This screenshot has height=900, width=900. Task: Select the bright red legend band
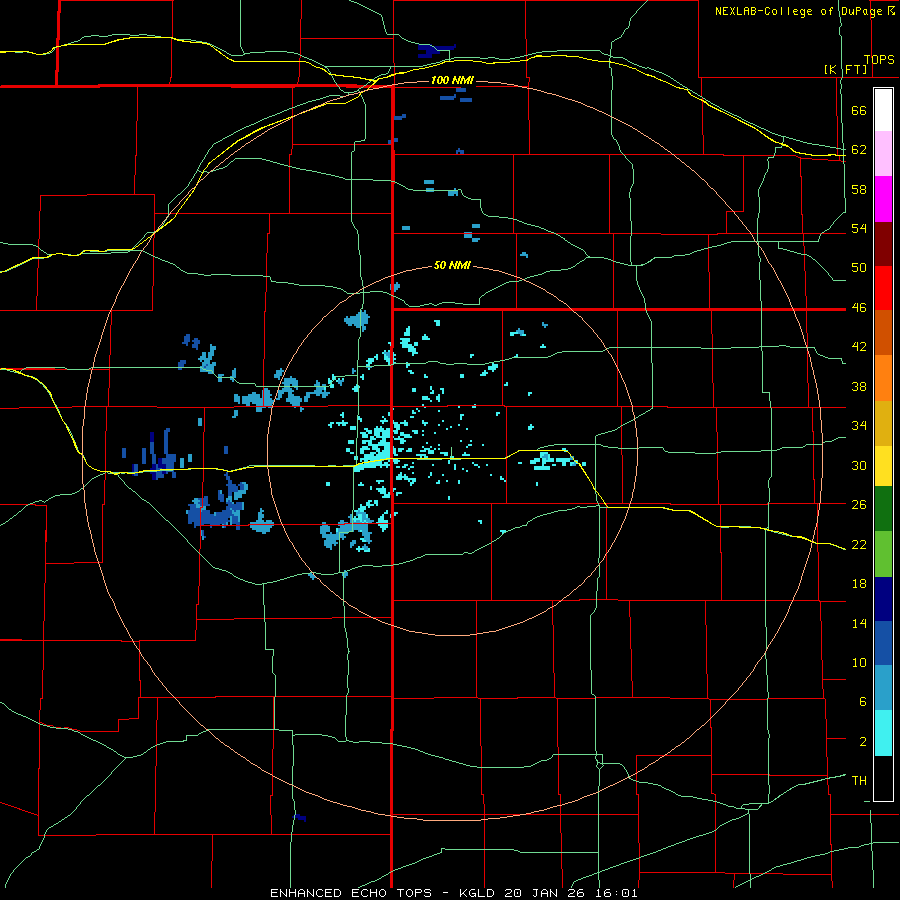click(x=883, y=288)
